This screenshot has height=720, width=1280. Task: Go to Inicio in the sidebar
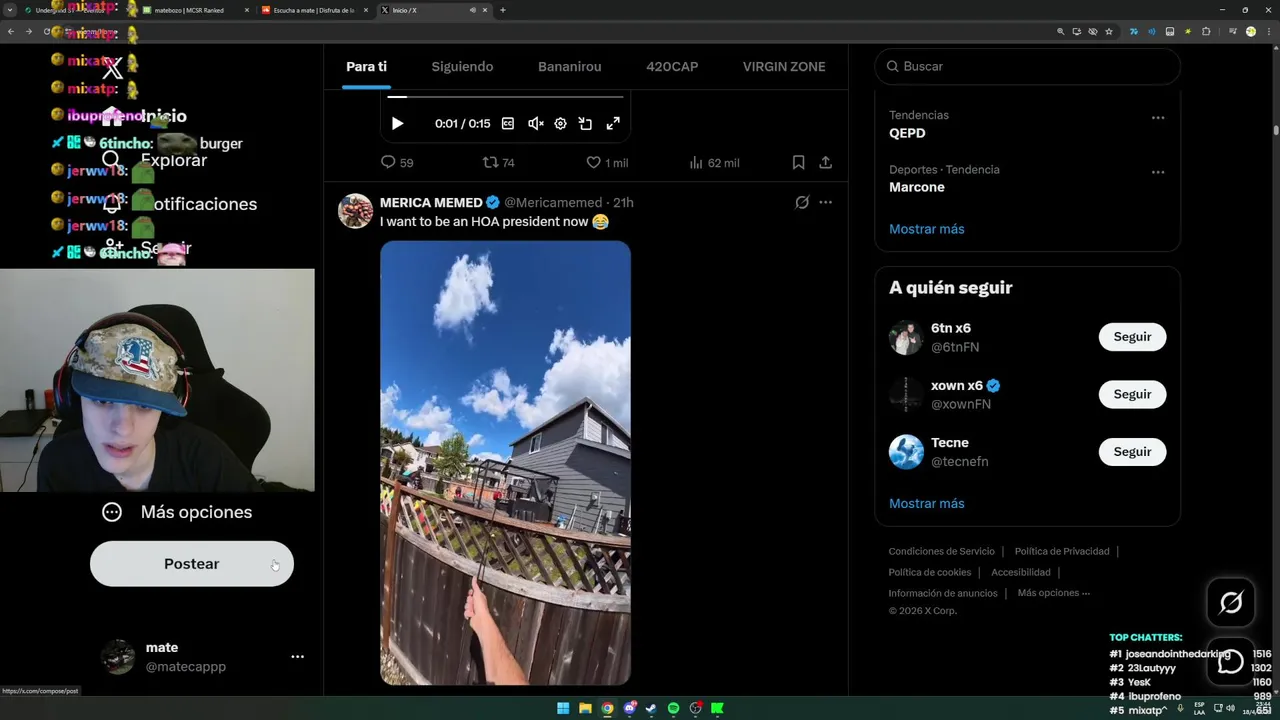[x=144, y=116]
